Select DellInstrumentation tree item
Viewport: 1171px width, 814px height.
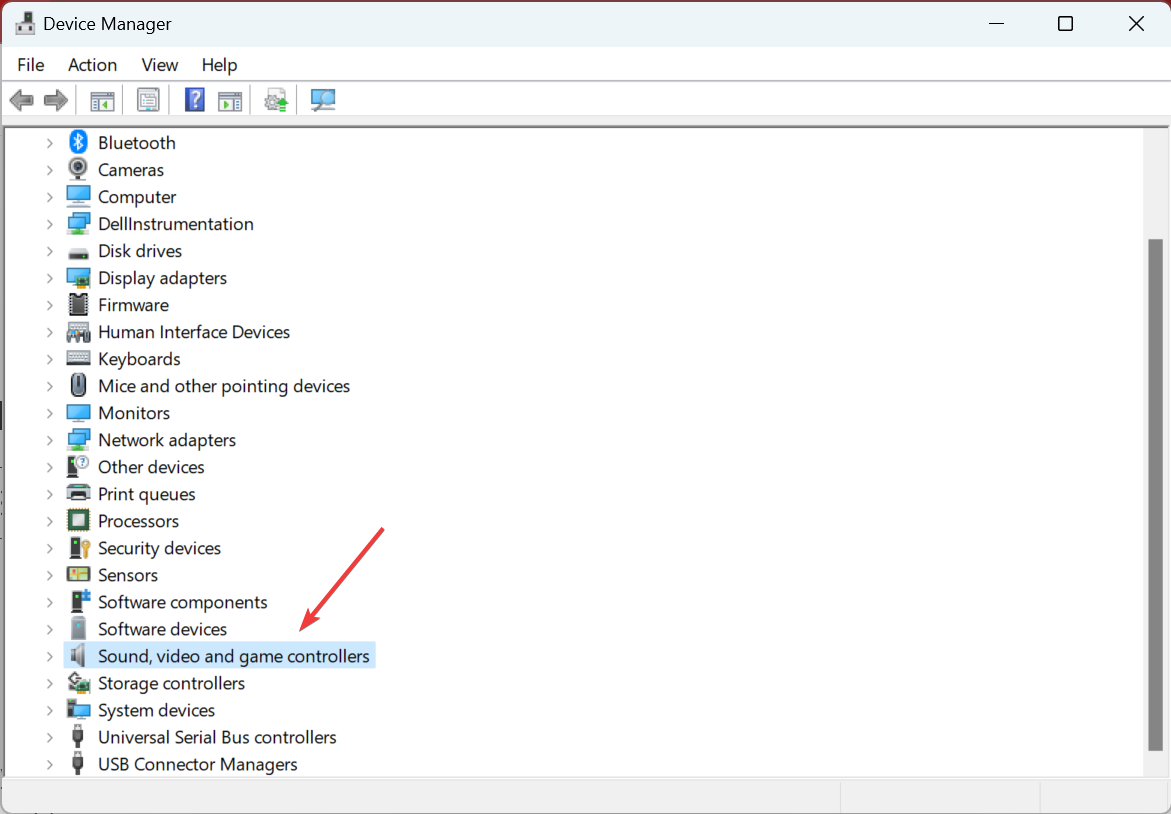point(176,224)
